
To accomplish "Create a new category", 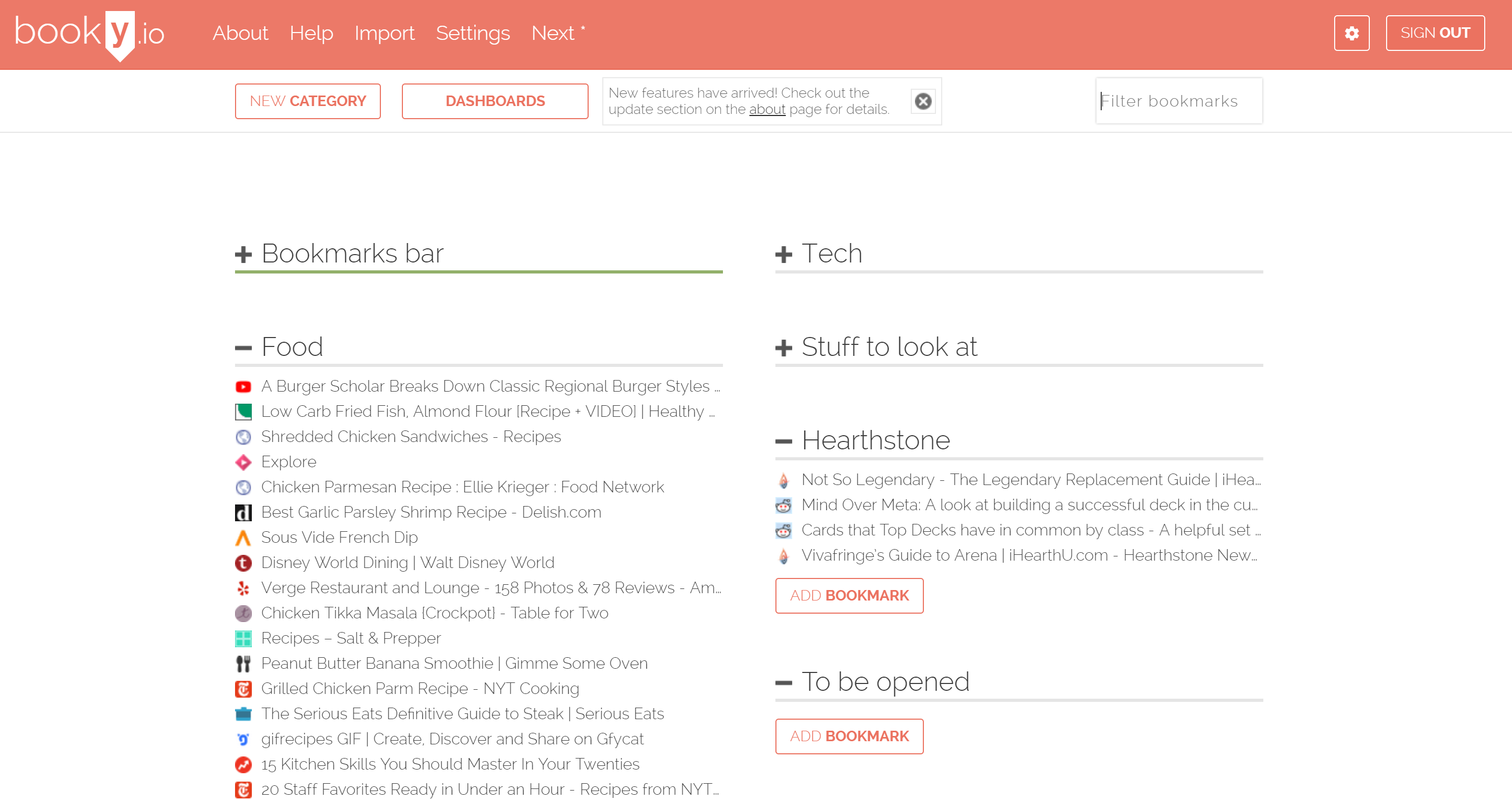I will tap(307, 101).
